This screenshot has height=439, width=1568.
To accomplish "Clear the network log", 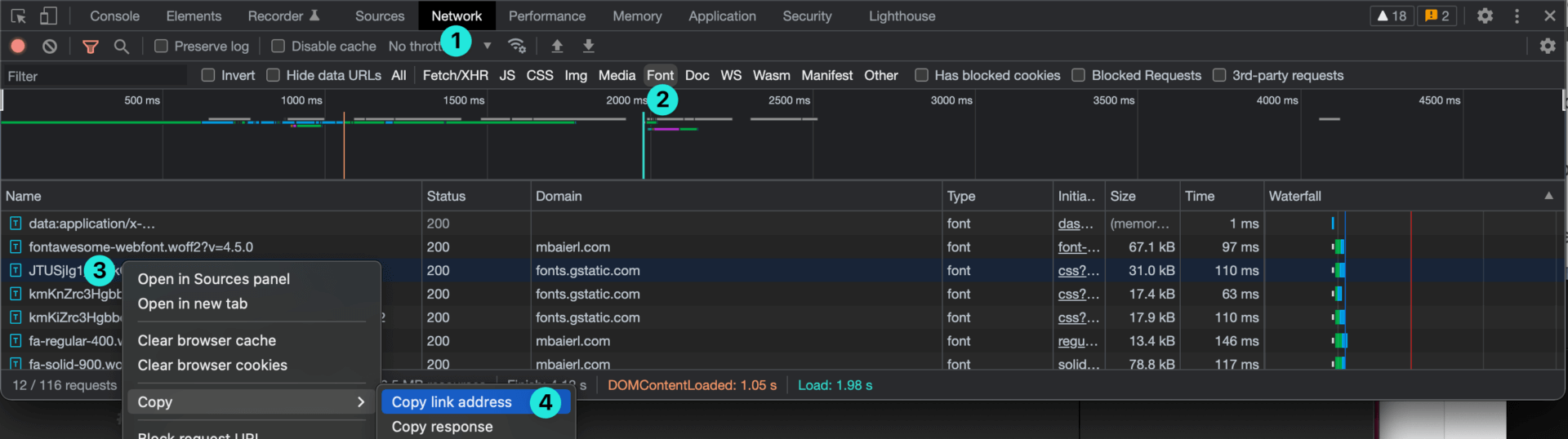I will click(50, 47).
